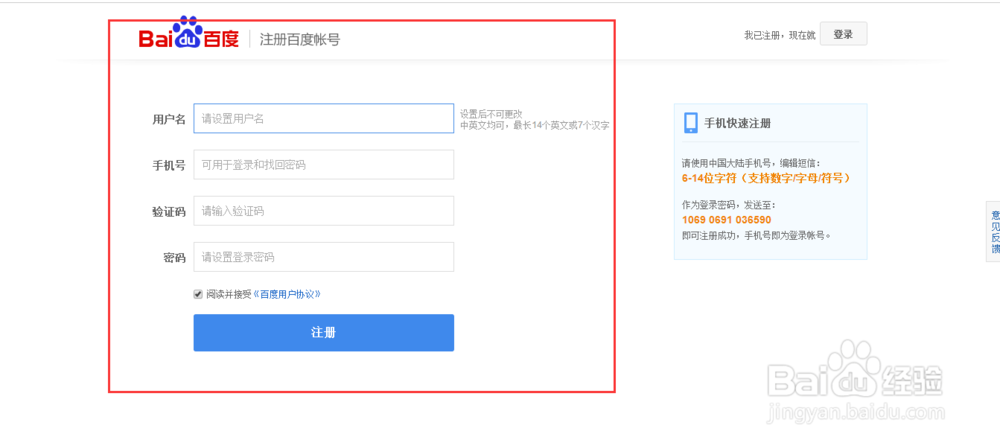Click the number 1069 0691 036590
Viewport: 1000px width, 446px height.
coord(726,219)
